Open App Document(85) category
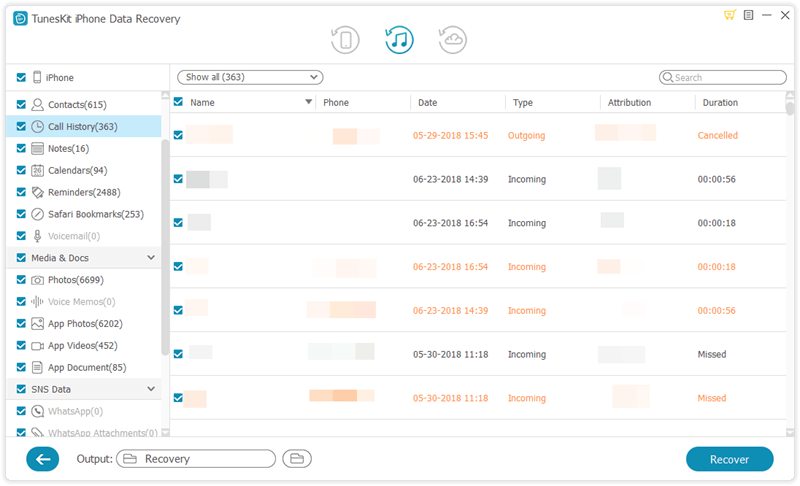800x486 pixels. tap(87, 368)
